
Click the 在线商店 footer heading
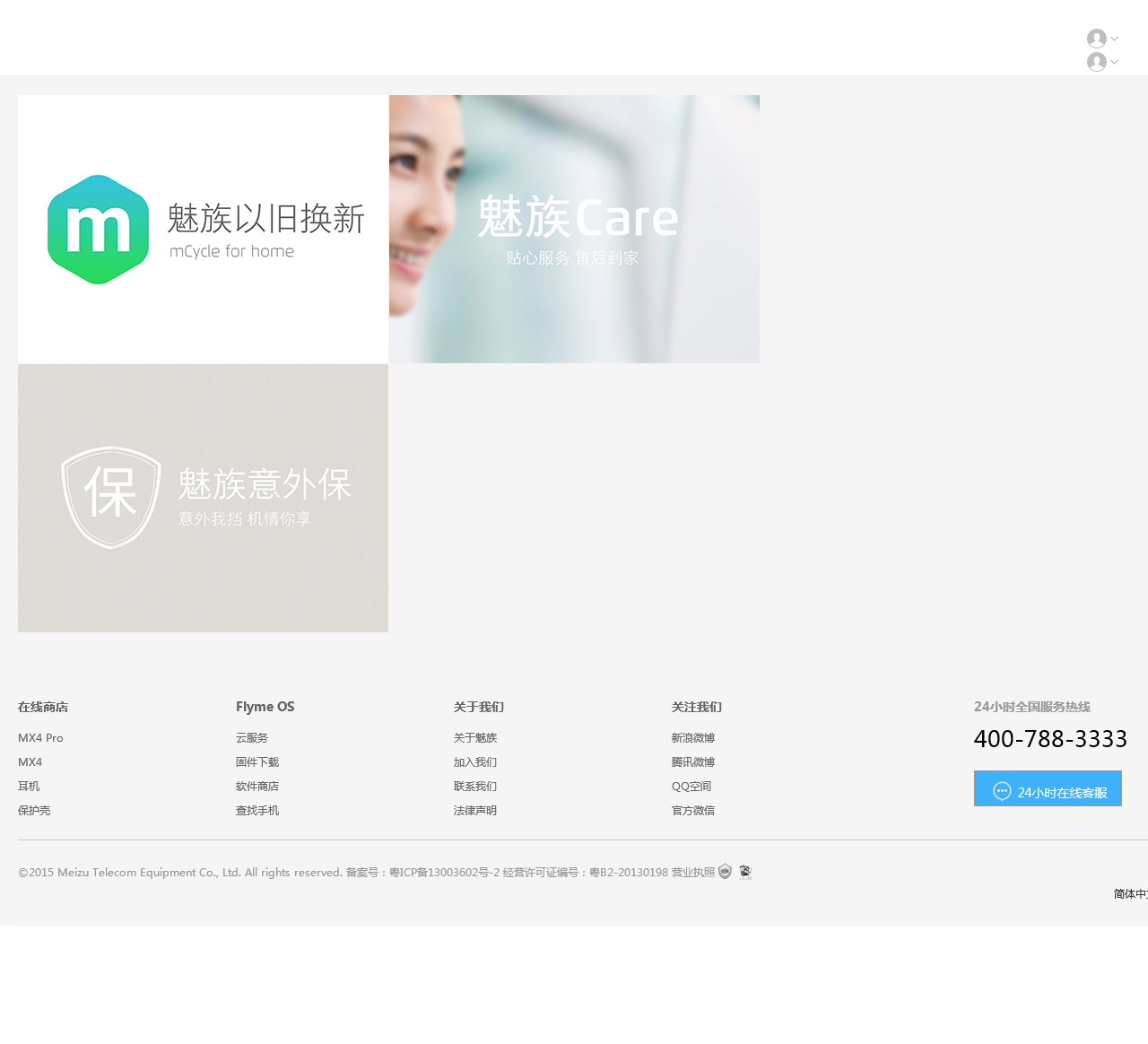click(x=43, y=707)
